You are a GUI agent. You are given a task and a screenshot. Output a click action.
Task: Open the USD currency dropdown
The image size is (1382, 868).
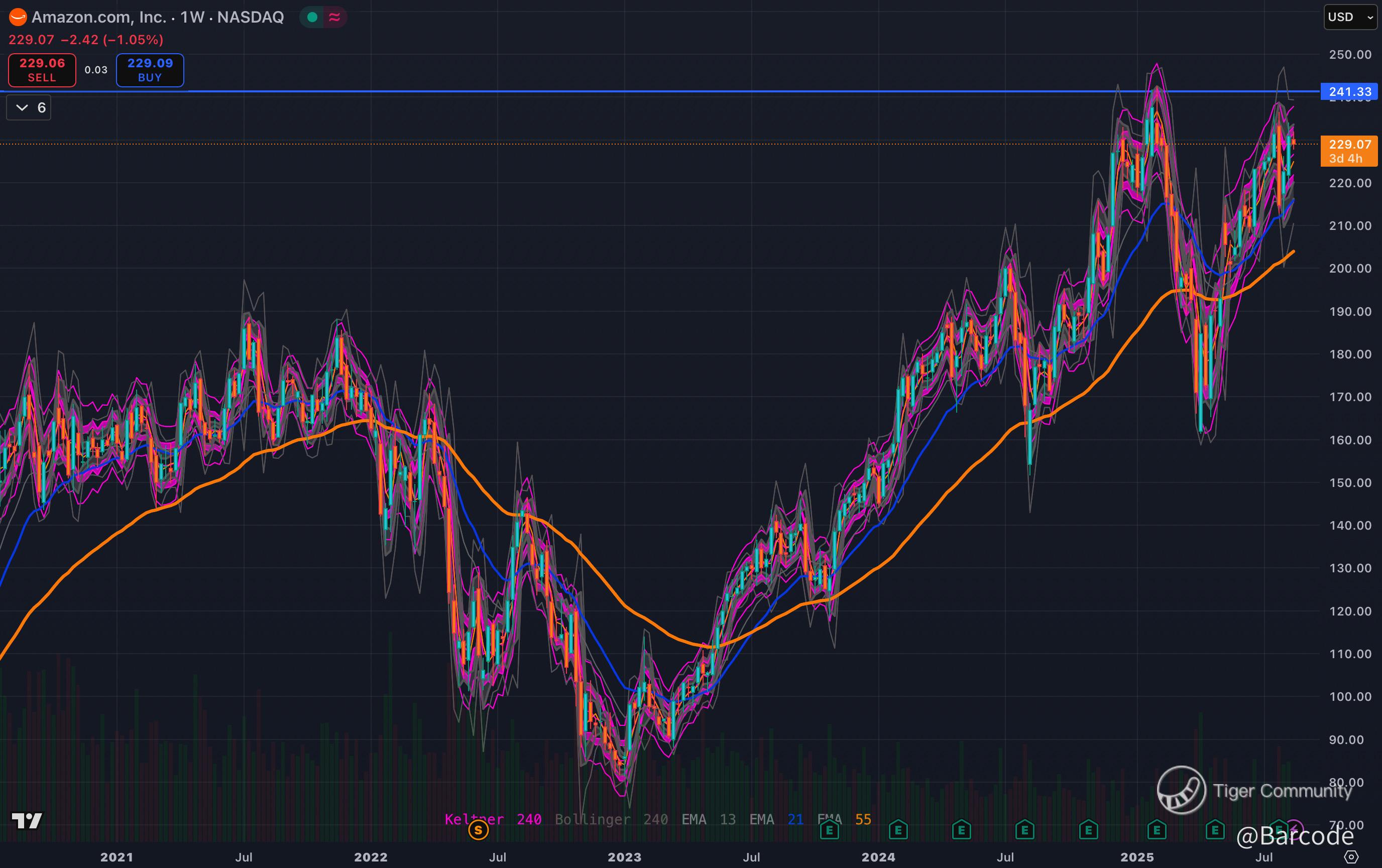pos(1349,17)
